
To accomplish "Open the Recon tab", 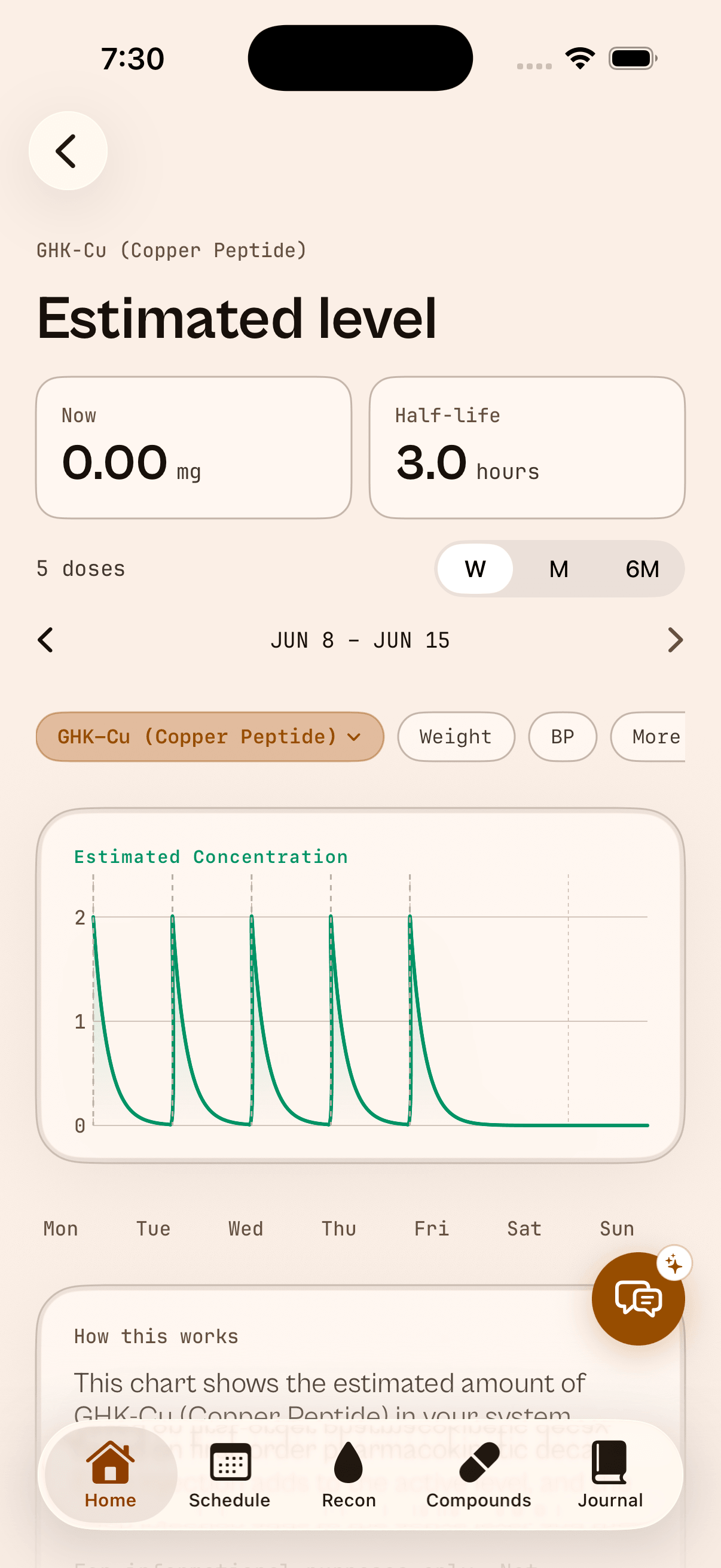I will click(x=349, y=1475).
